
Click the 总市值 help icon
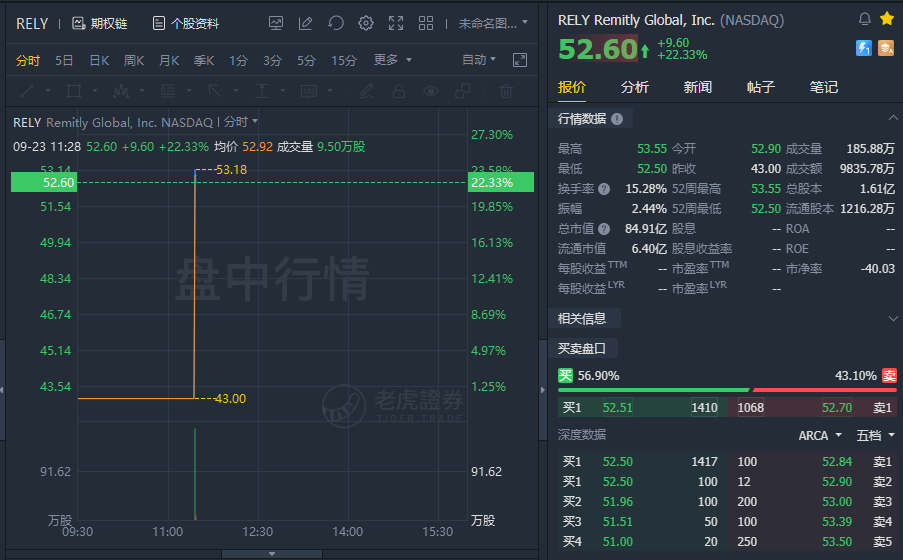pos(604,229)
